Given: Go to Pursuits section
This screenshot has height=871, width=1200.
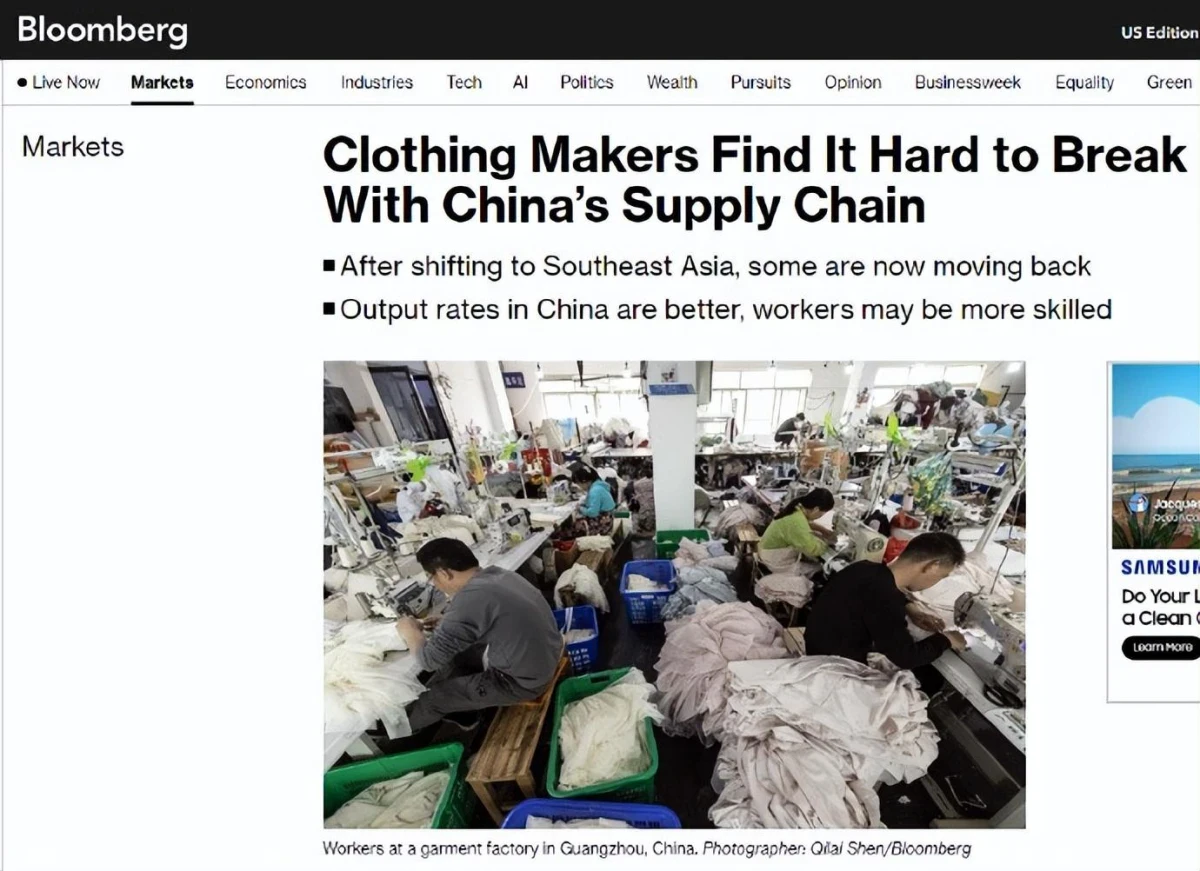Looking at the screenshot, I should click(x=760, y=83).
